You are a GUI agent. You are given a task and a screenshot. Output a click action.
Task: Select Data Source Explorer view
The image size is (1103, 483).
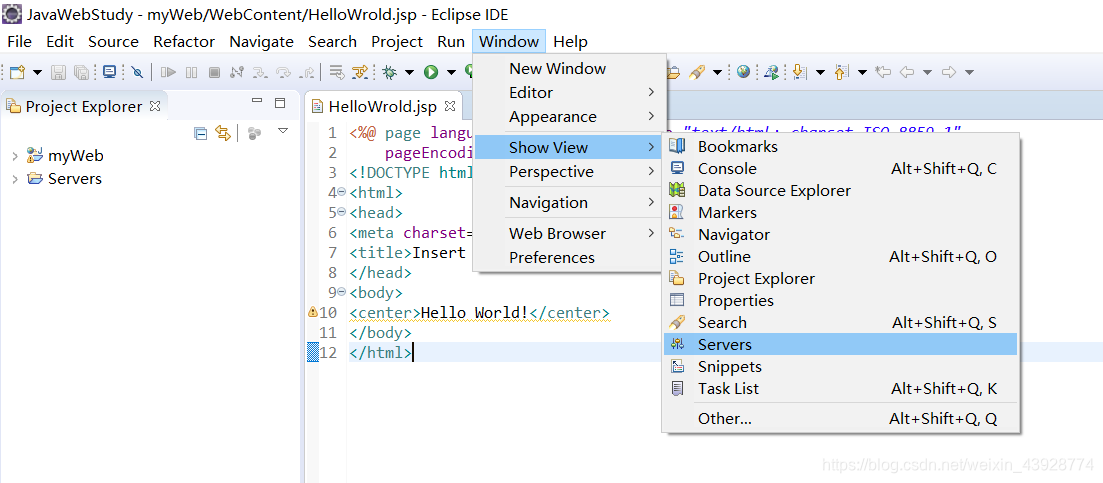click(841, 191)
